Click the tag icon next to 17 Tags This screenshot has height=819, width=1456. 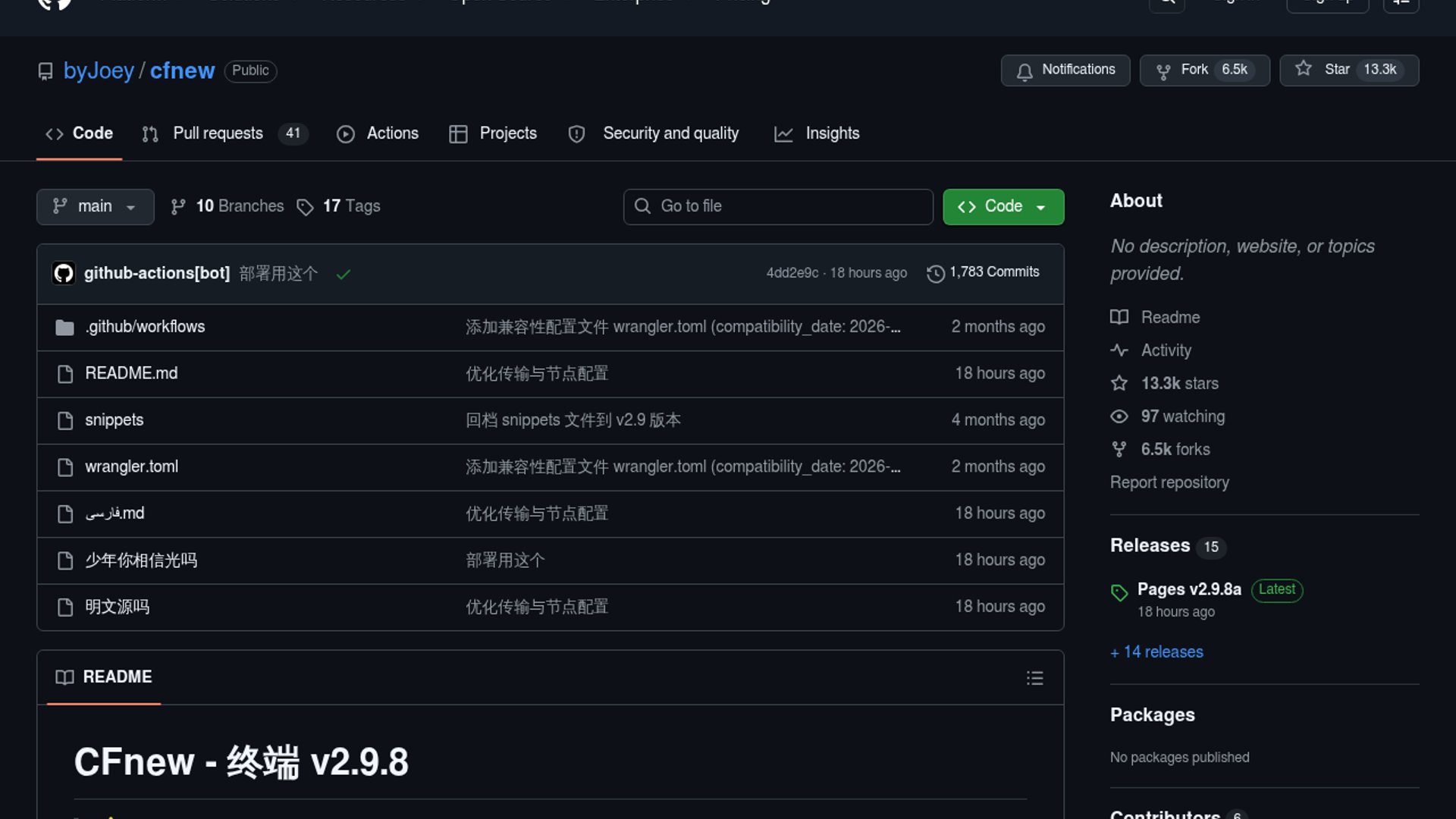[305, 207]
